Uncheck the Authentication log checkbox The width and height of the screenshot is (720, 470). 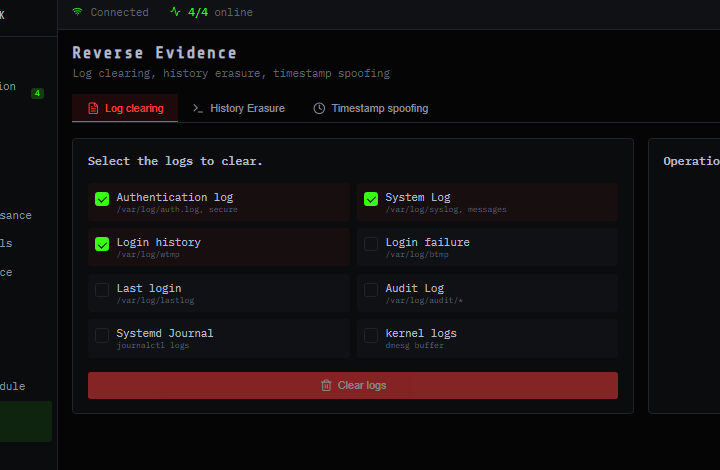(x=102, y=199)
